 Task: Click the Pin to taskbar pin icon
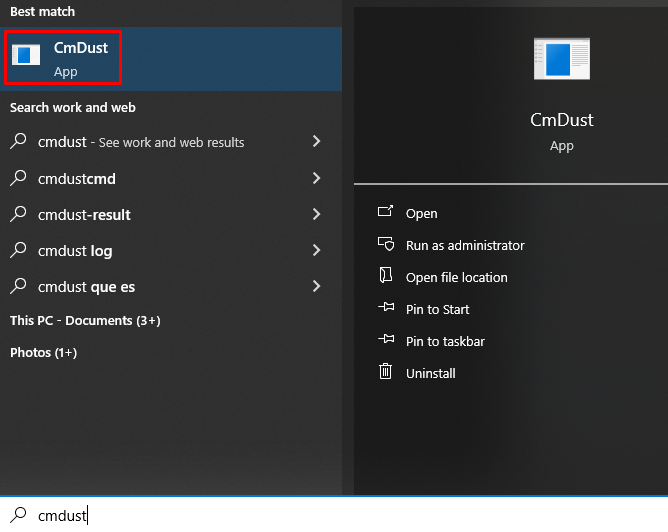pos(385,341)
